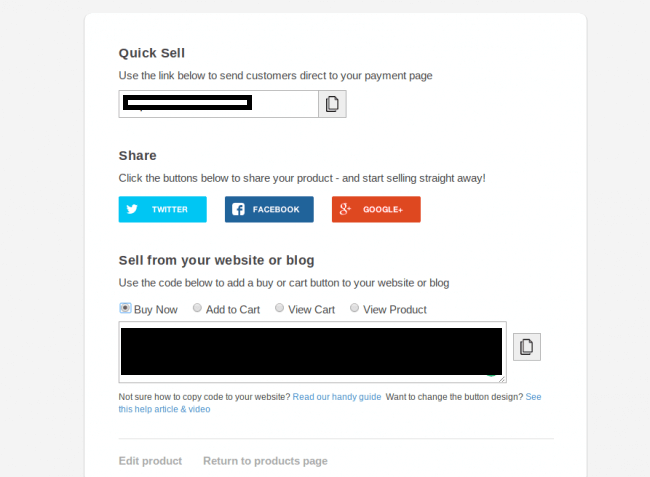Copy the website embed code

[x=527, y=347]
